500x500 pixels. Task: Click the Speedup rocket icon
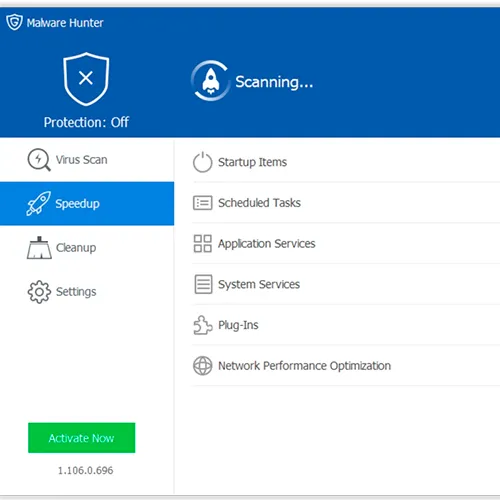point(38,203)
